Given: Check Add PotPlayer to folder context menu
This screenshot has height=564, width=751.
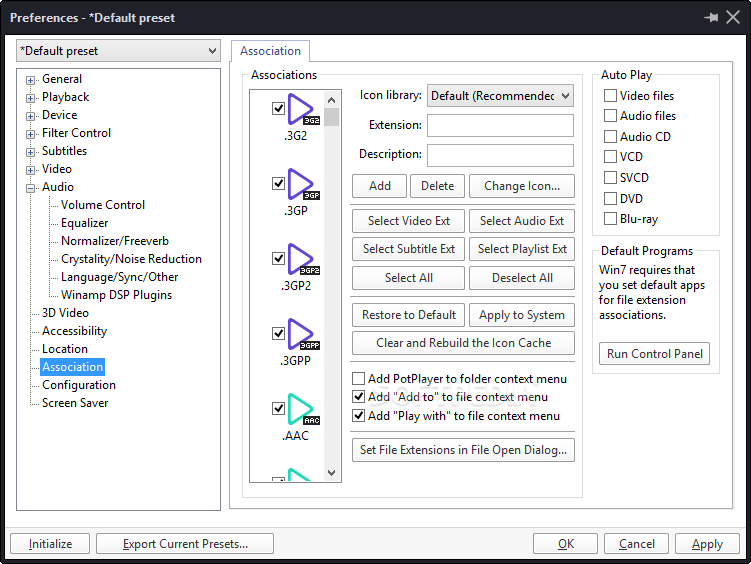Looking at the screenshot, I should pyautogui.click(x=359, y=379).
